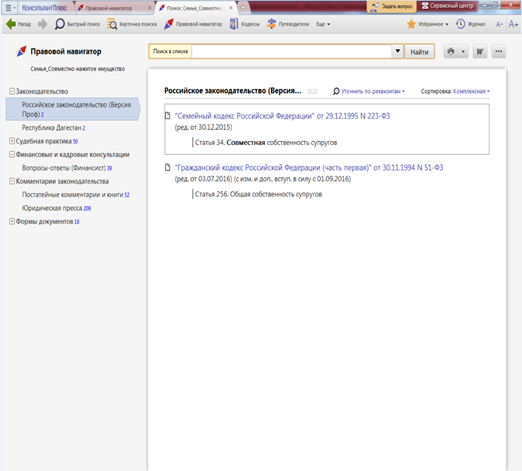
Task: Click the Правовой навигатор panel logo
Action: [x=21, y=51]
